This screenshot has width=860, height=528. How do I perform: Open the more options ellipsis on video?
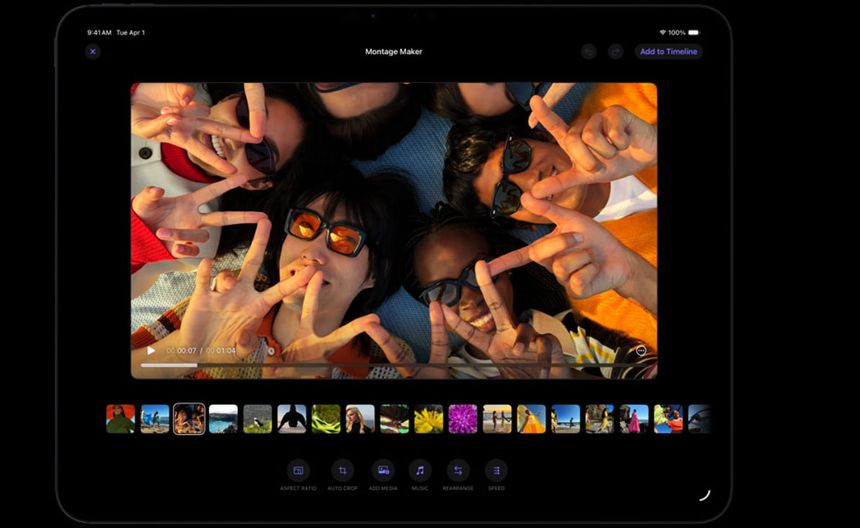[640, 351]
